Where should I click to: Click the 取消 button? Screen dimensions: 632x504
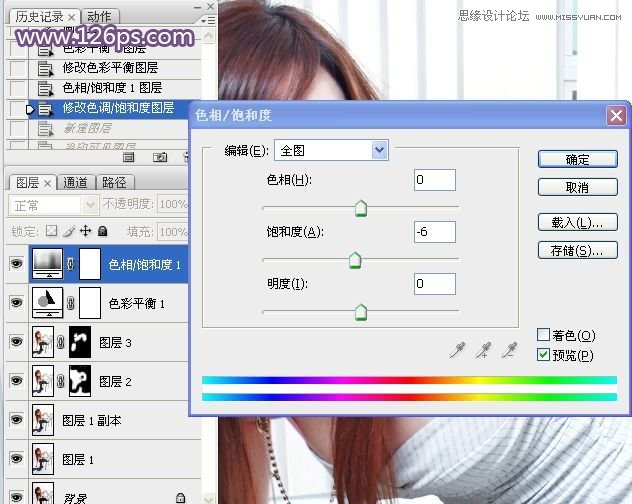coord(578,187)
